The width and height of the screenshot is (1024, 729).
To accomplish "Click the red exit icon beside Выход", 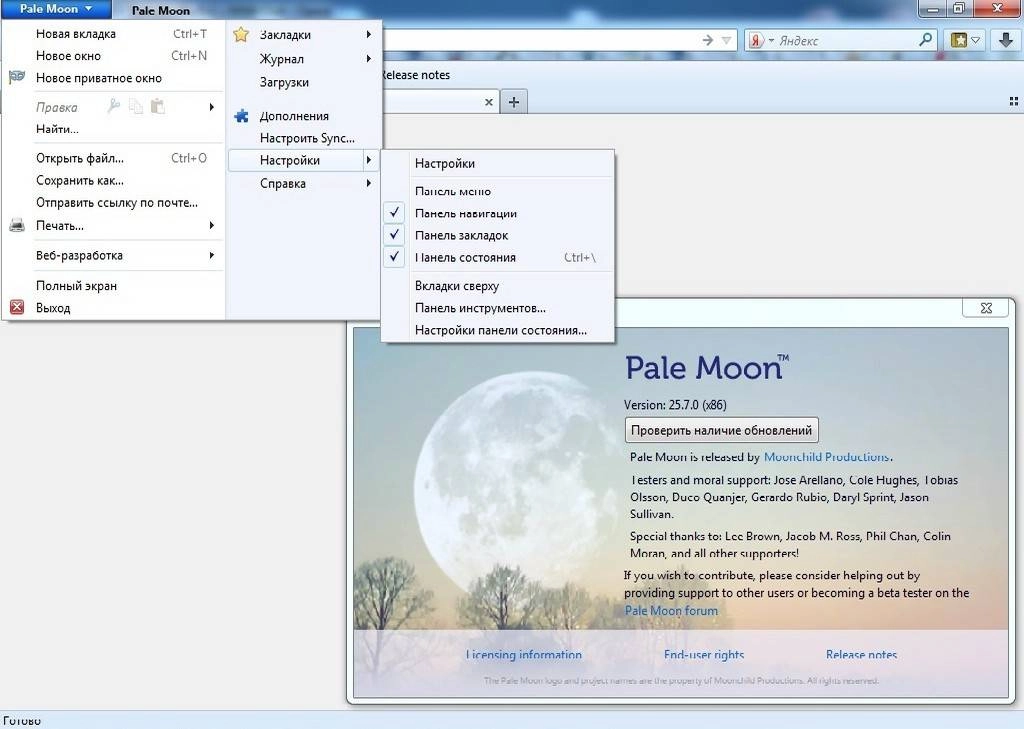I will 17,308.
